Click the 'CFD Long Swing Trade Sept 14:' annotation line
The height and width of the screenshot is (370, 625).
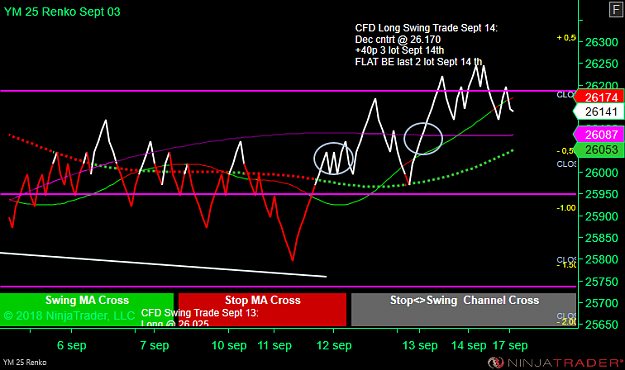(x=426, y=28)
